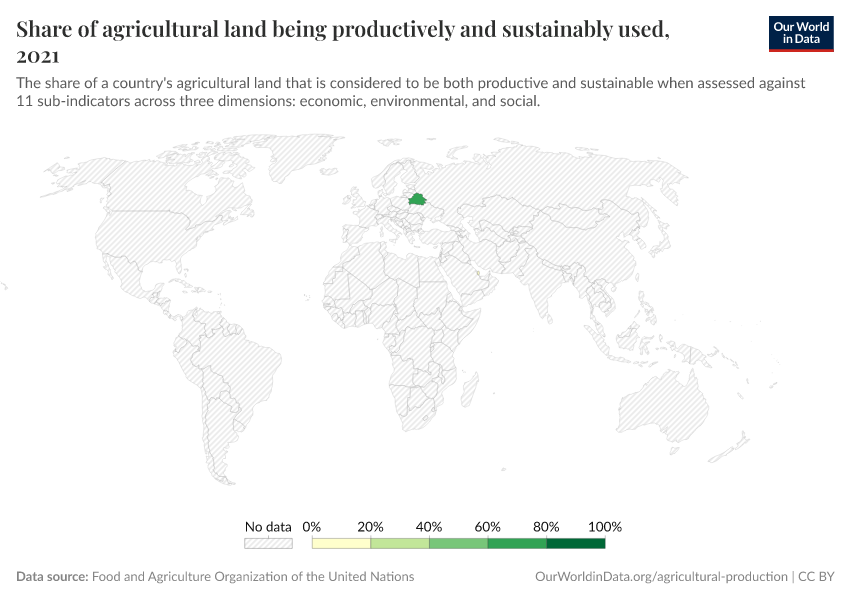Click the Food and Agriculture Organization source text
This screenshot has height=600, width=850.
coord(253,577)
